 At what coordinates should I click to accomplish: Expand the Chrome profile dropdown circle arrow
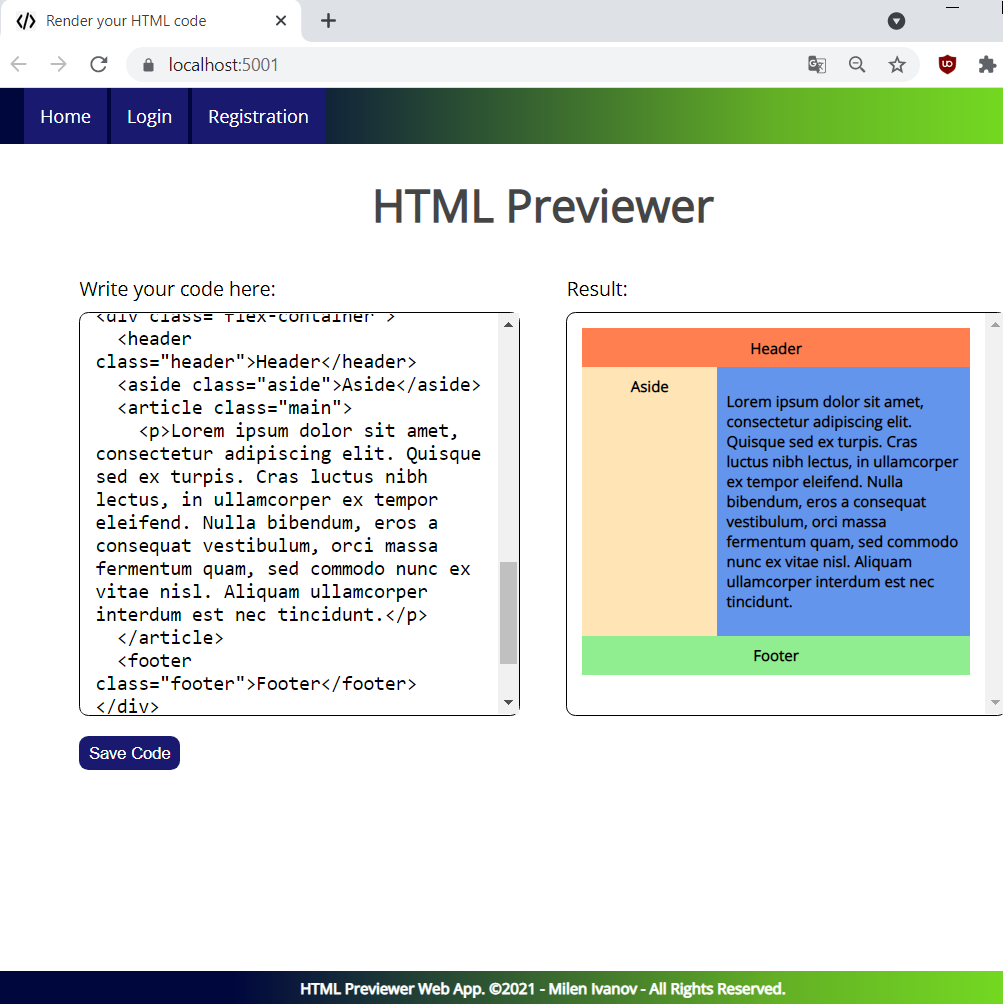pyautogui.click(x=897, y=21)
